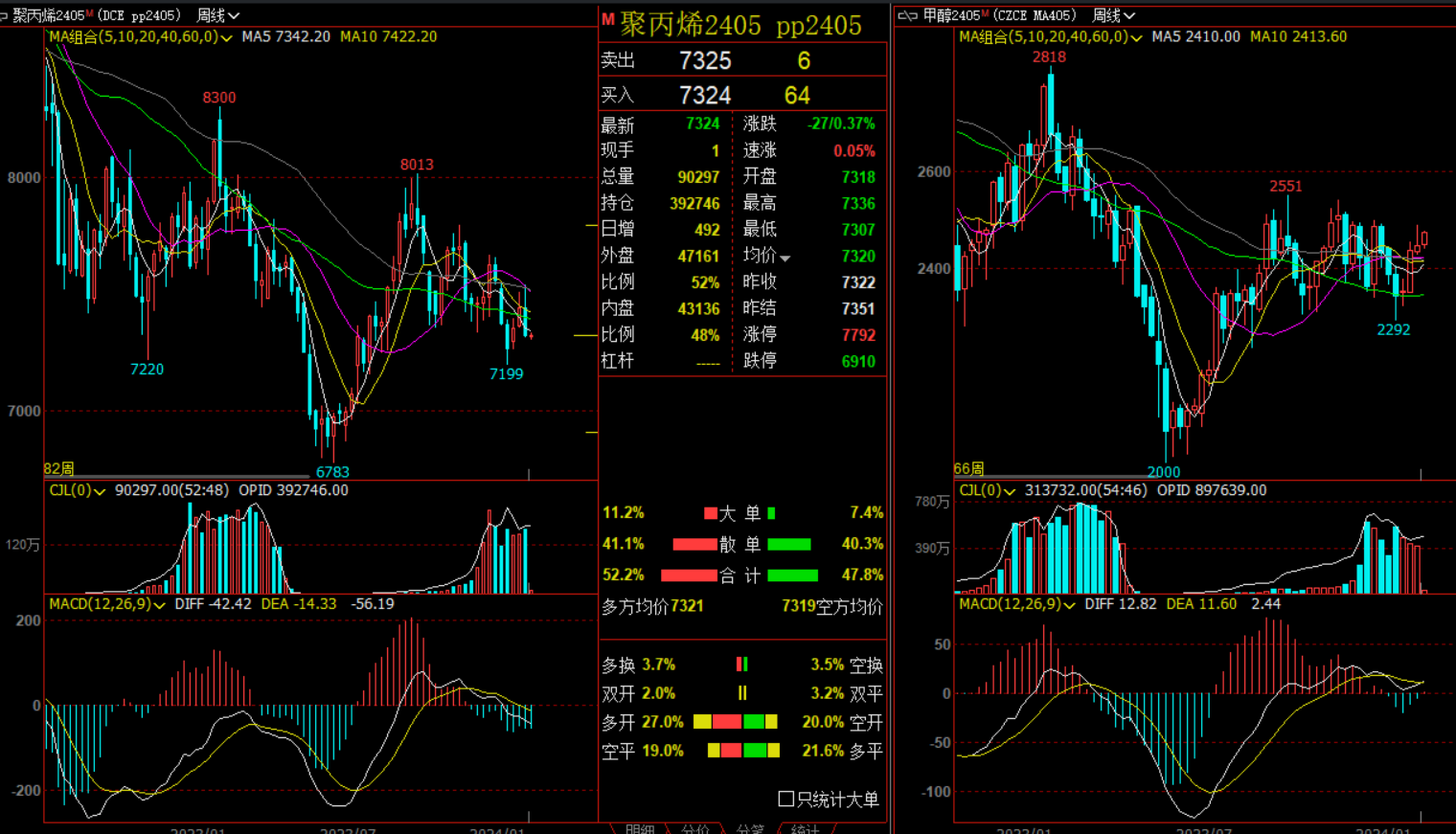Switch to the 统计 tab
The height and width of the screenshot is (834, 1456).
click(x=806, y=828)
